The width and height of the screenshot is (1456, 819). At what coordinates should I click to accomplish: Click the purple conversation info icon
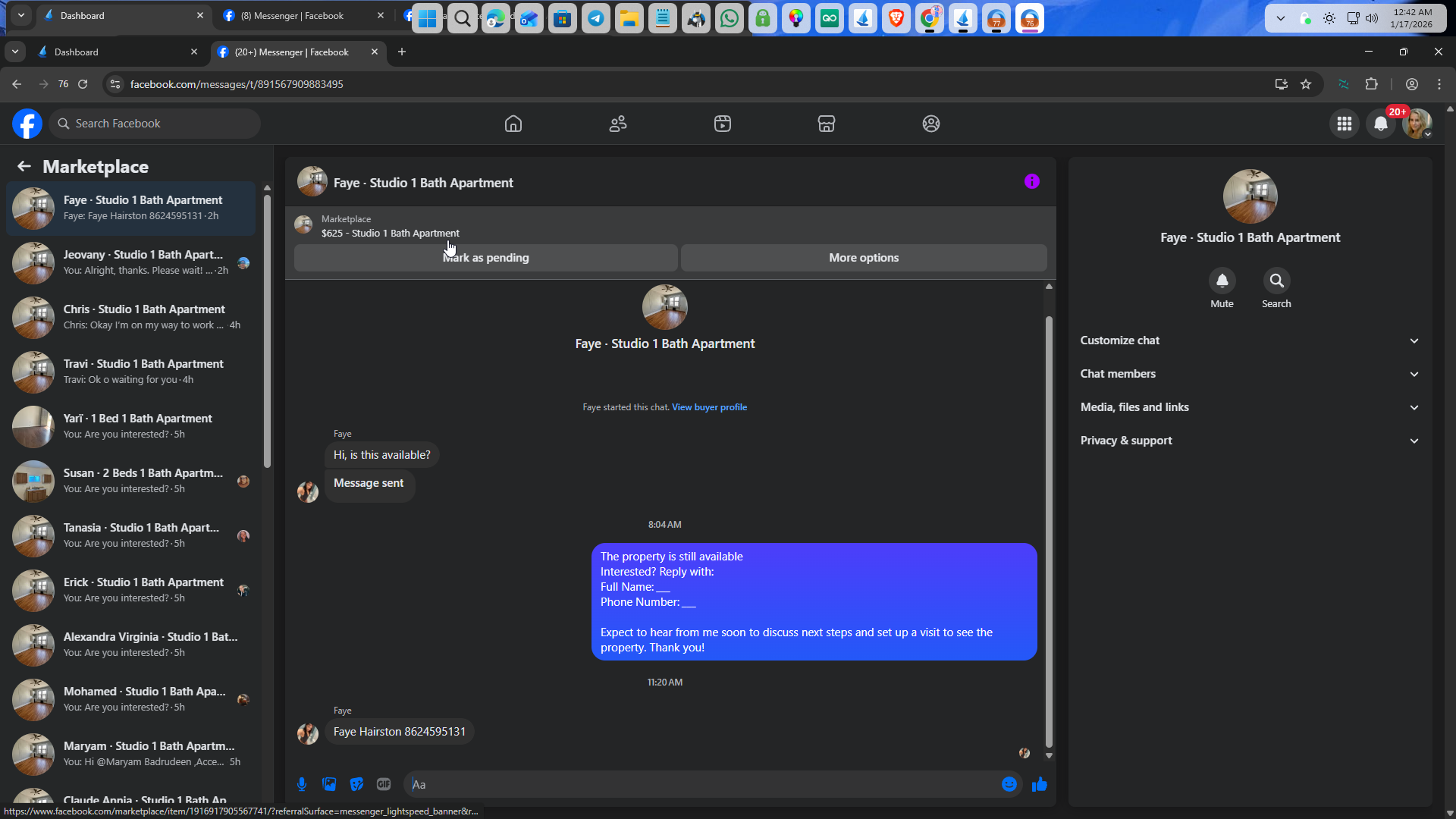[1031, 181]
